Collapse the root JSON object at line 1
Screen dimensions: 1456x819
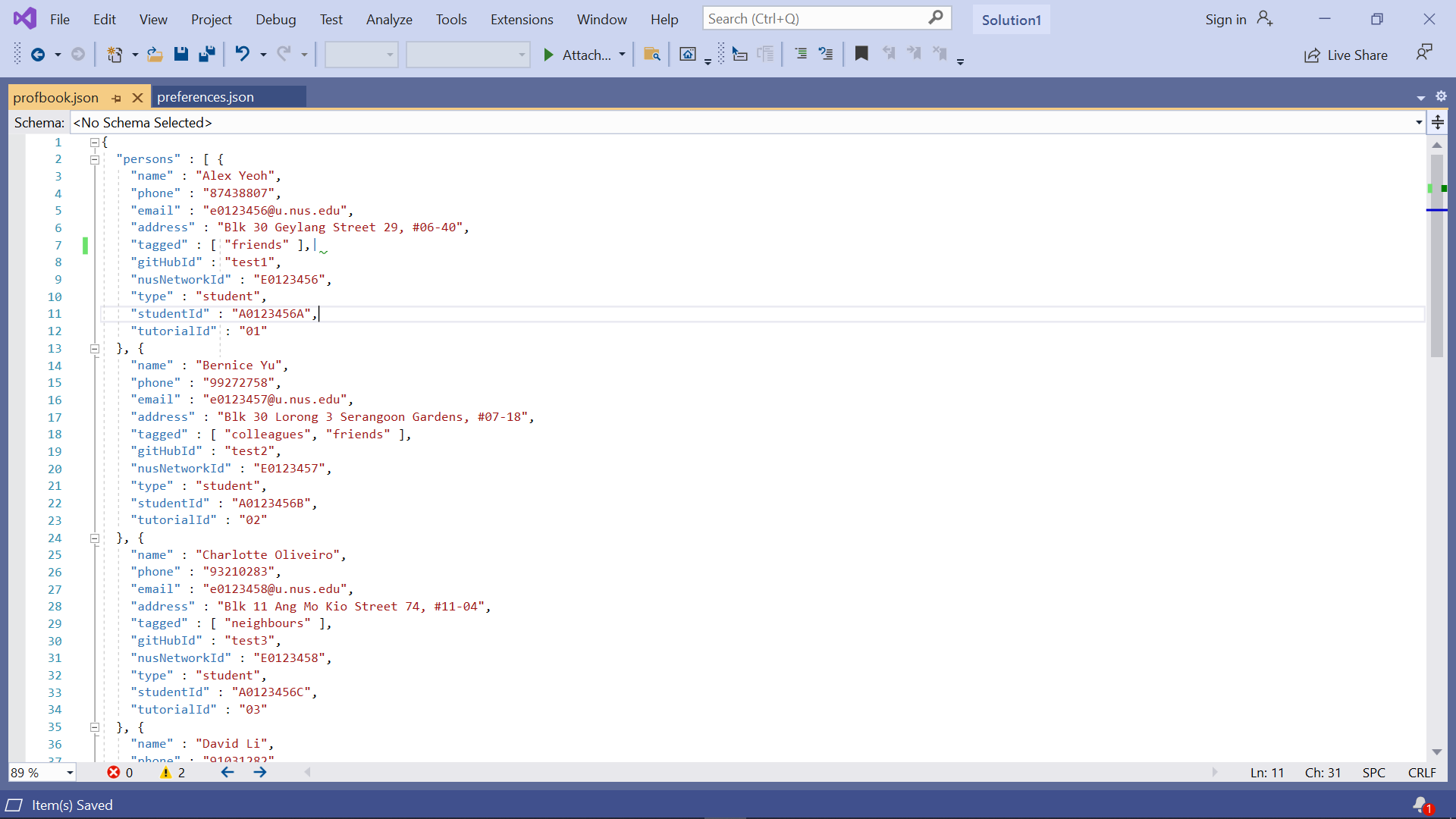[x=95, y=143]
